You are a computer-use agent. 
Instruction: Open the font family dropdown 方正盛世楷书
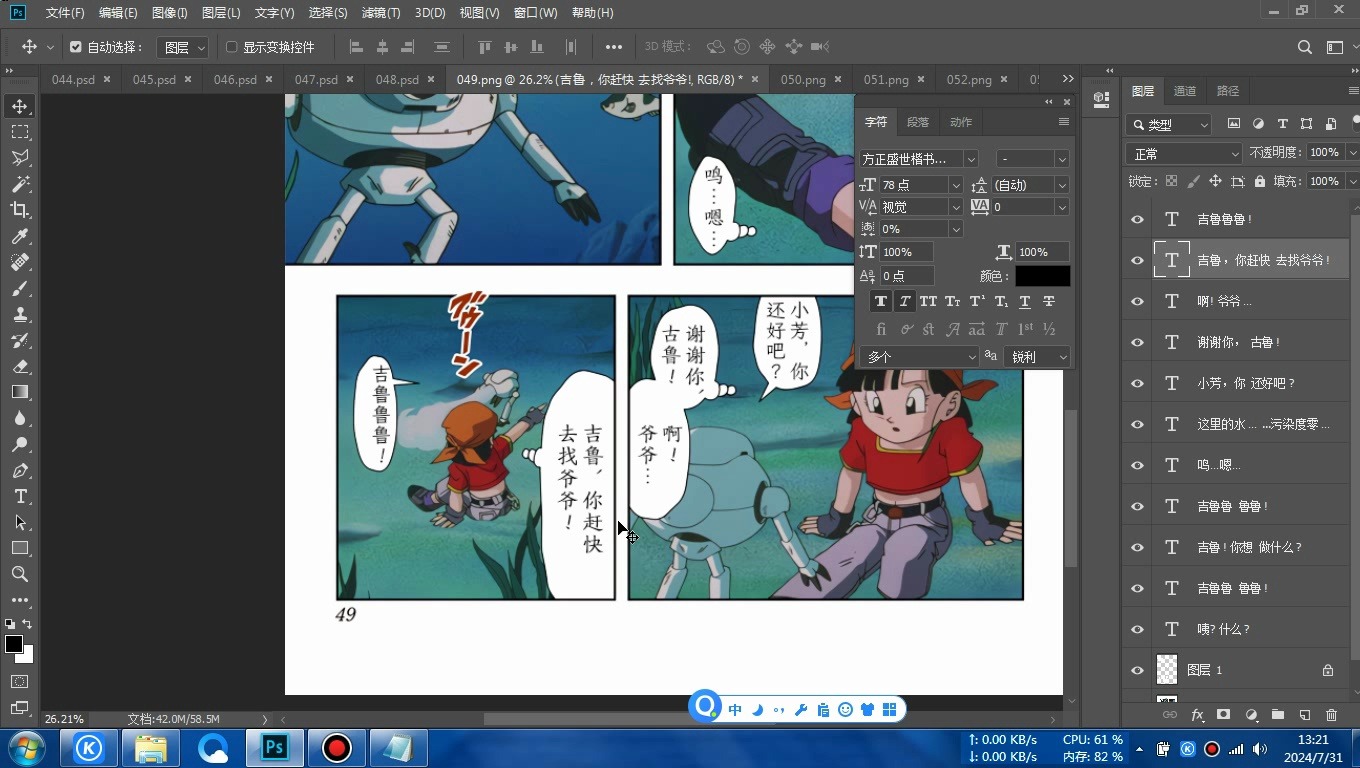point(918,159)
